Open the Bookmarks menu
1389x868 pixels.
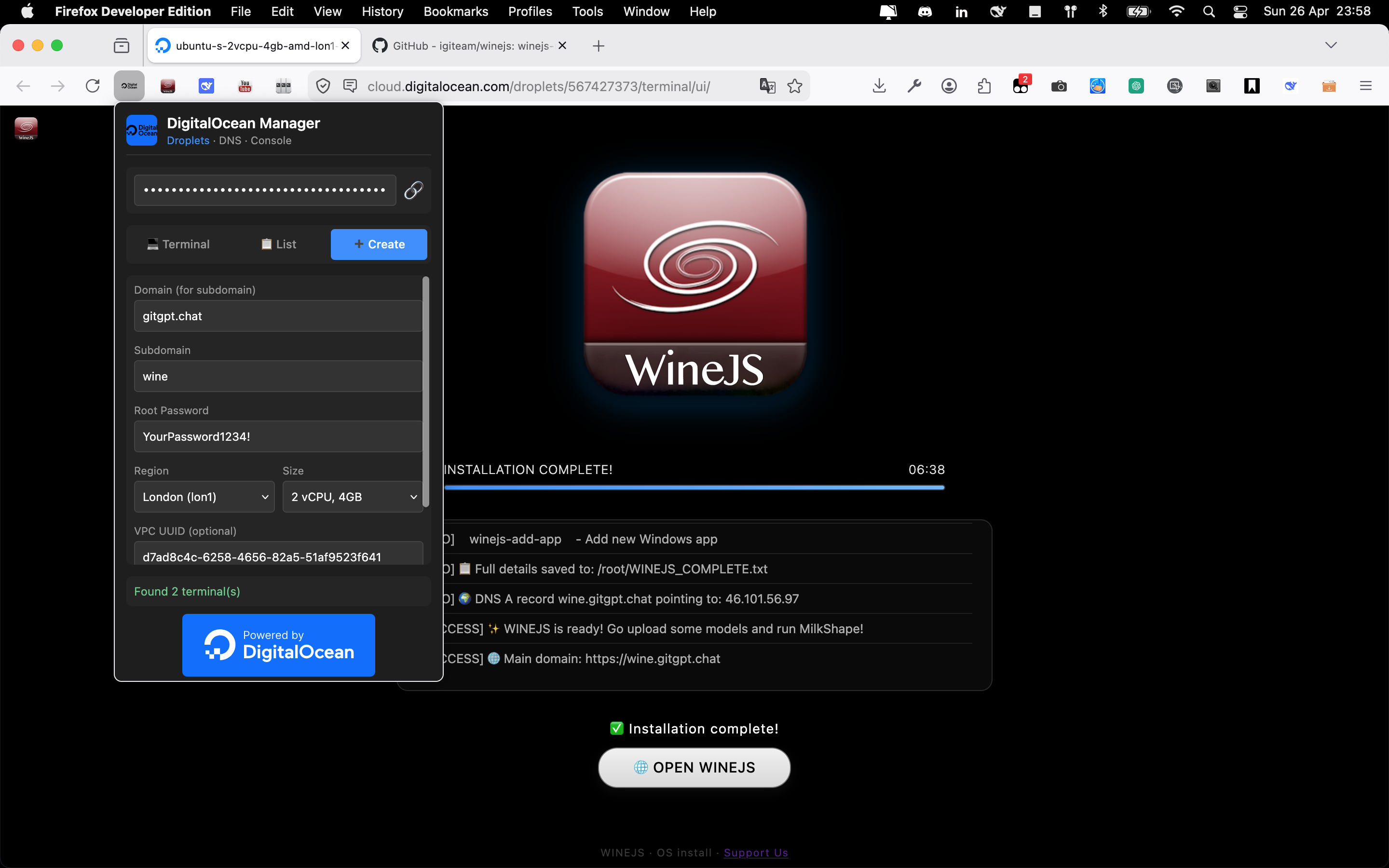tap(456, 12)
